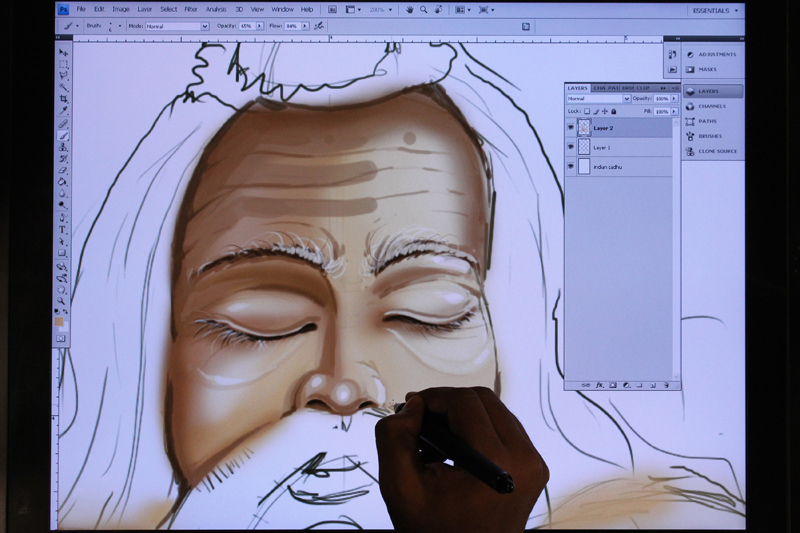Image resolution: width=800 pixels, height=533 pixels.
Task: Toggle visibility of Layer 1
Action: (571, 147)
